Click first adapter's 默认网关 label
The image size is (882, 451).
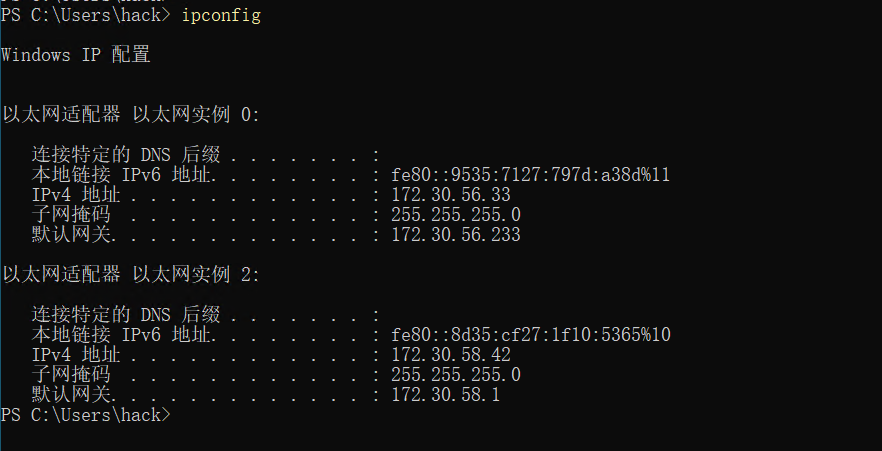click(71, 234)
